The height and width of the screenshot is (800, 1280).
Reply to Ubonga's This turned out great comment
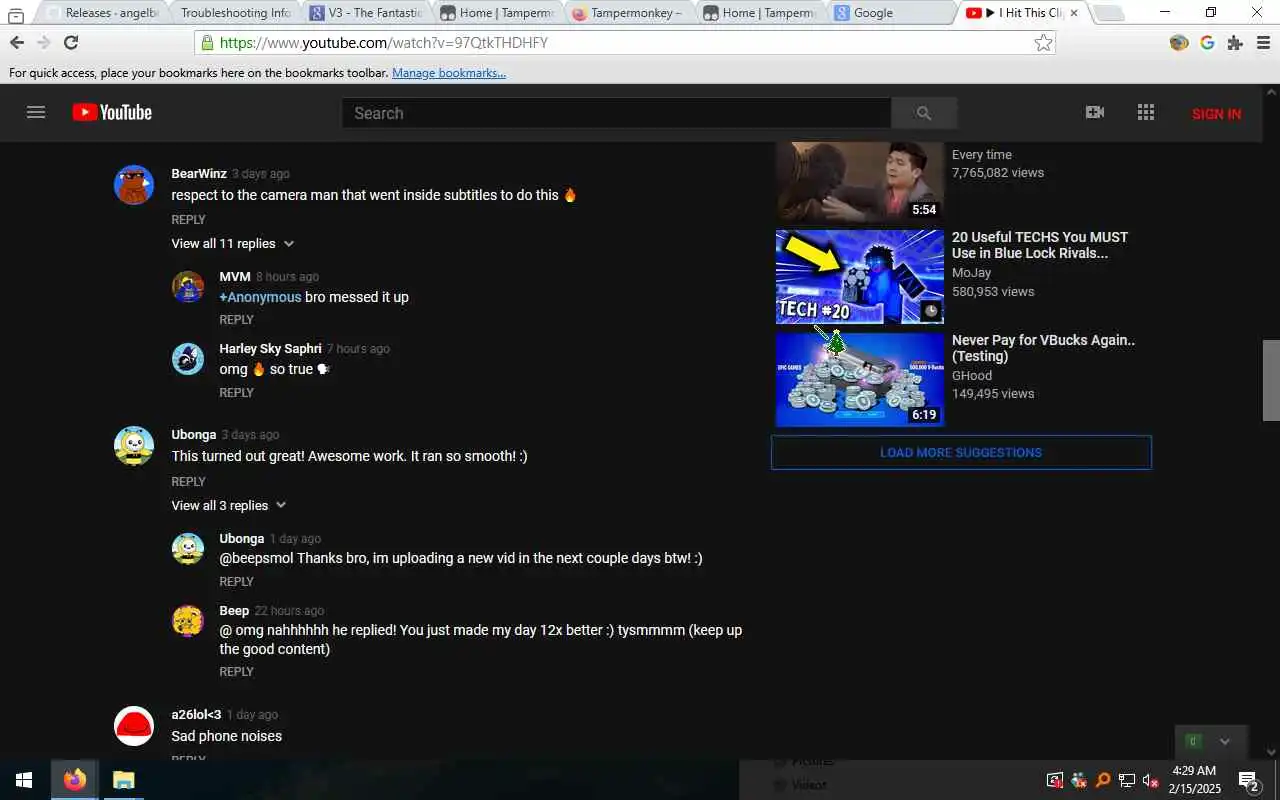click(188, 482)
